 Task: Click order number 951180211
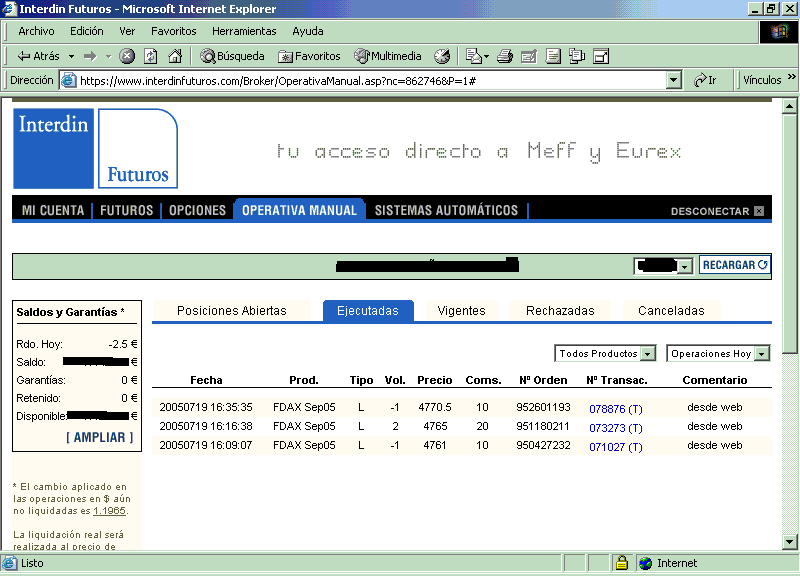[x=542, y=426]
